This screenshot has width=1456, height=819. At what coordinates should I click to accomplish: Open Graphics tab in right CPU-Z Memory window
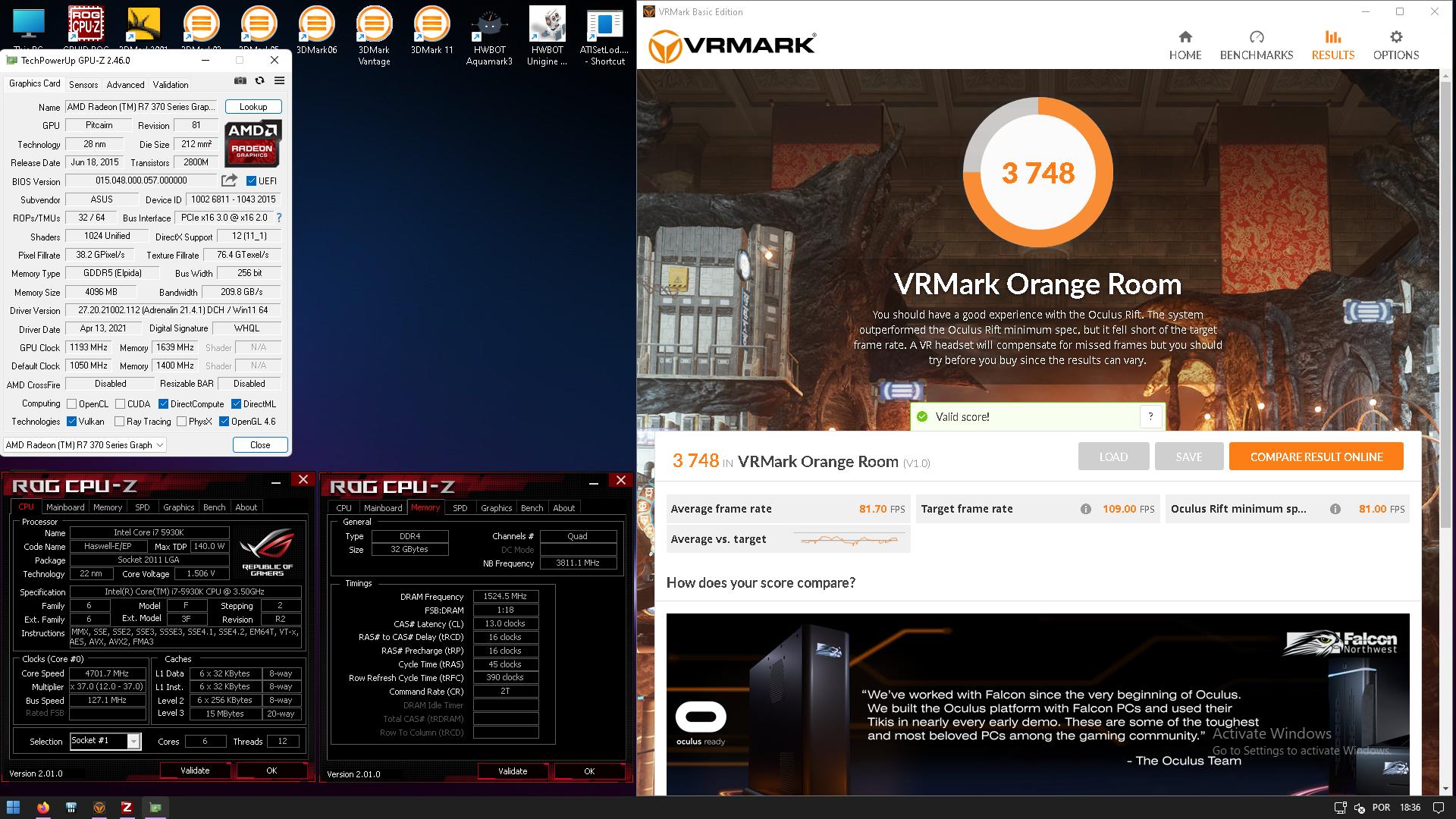coord(496,508)
